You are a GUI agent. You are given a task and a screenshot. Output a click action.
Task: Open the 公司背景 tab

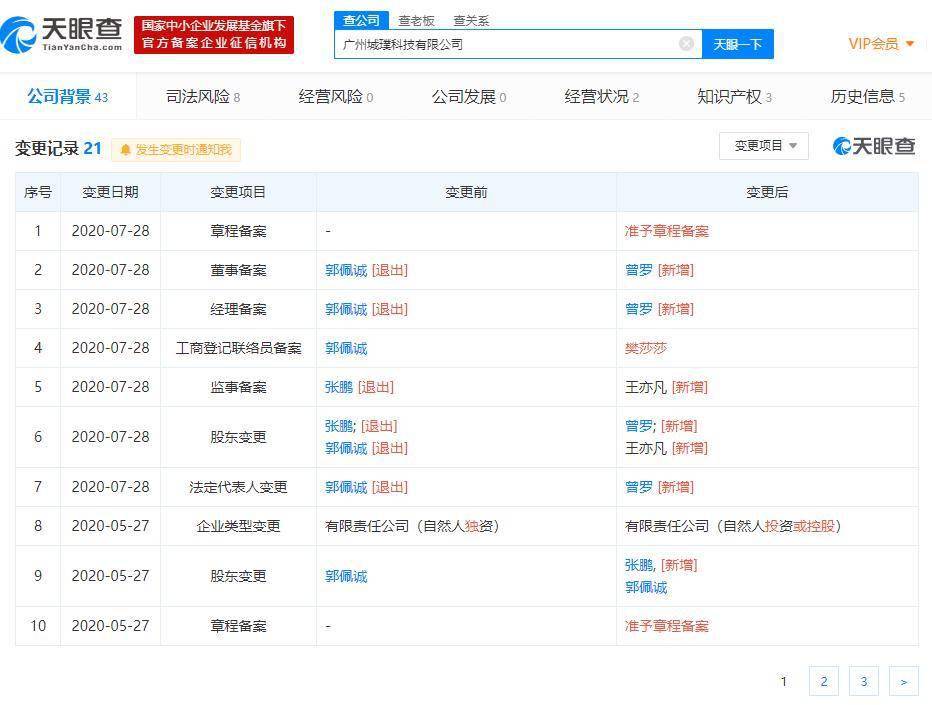pyautogui.click(x=68, y=96)
